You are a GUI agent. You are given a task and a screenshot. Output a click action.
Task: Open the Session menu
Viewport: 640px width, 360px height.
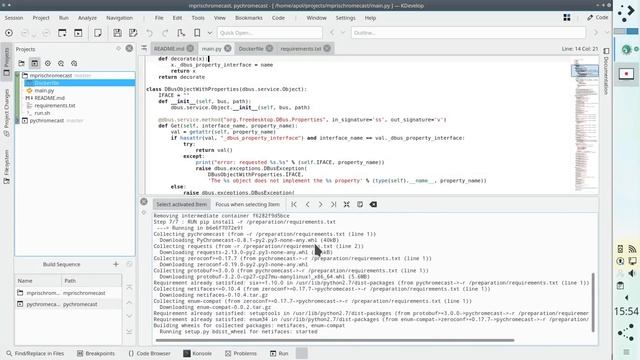[x=13, y=18]
